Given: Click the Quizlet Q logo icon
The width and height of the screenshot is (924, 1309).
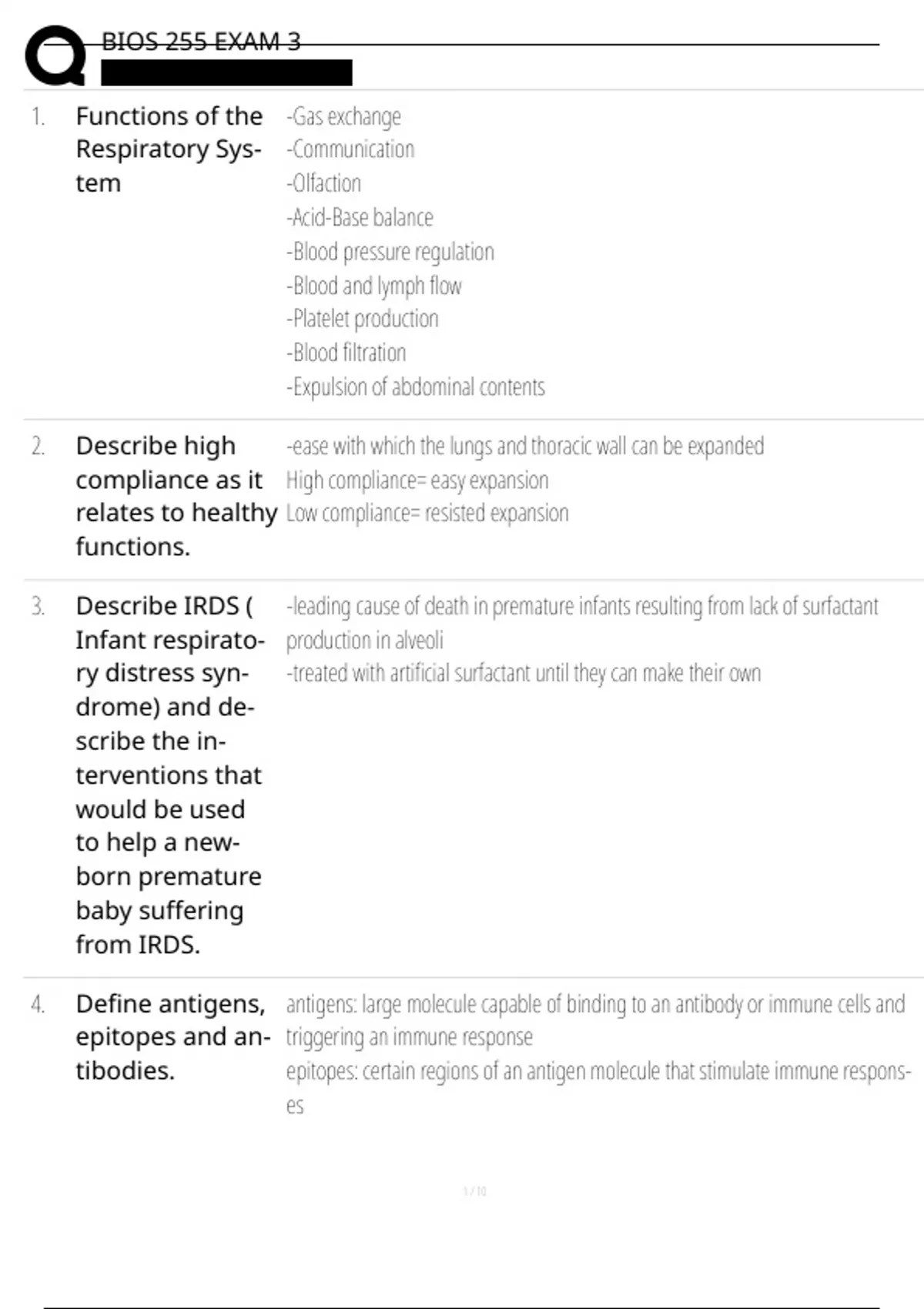Looking at the screenshot, I should tap(55, 55).
